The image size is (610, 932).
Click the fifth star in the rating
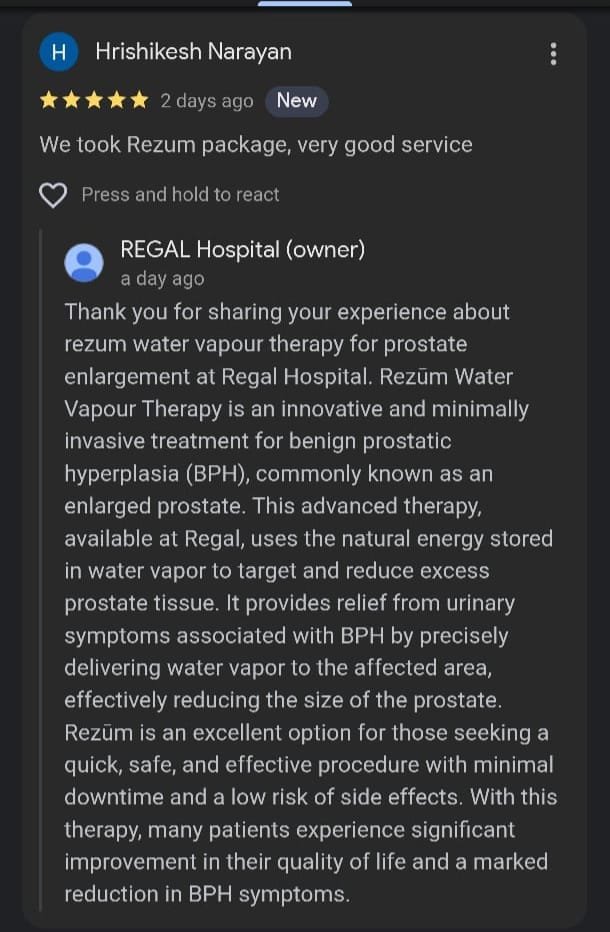point(138,101)
